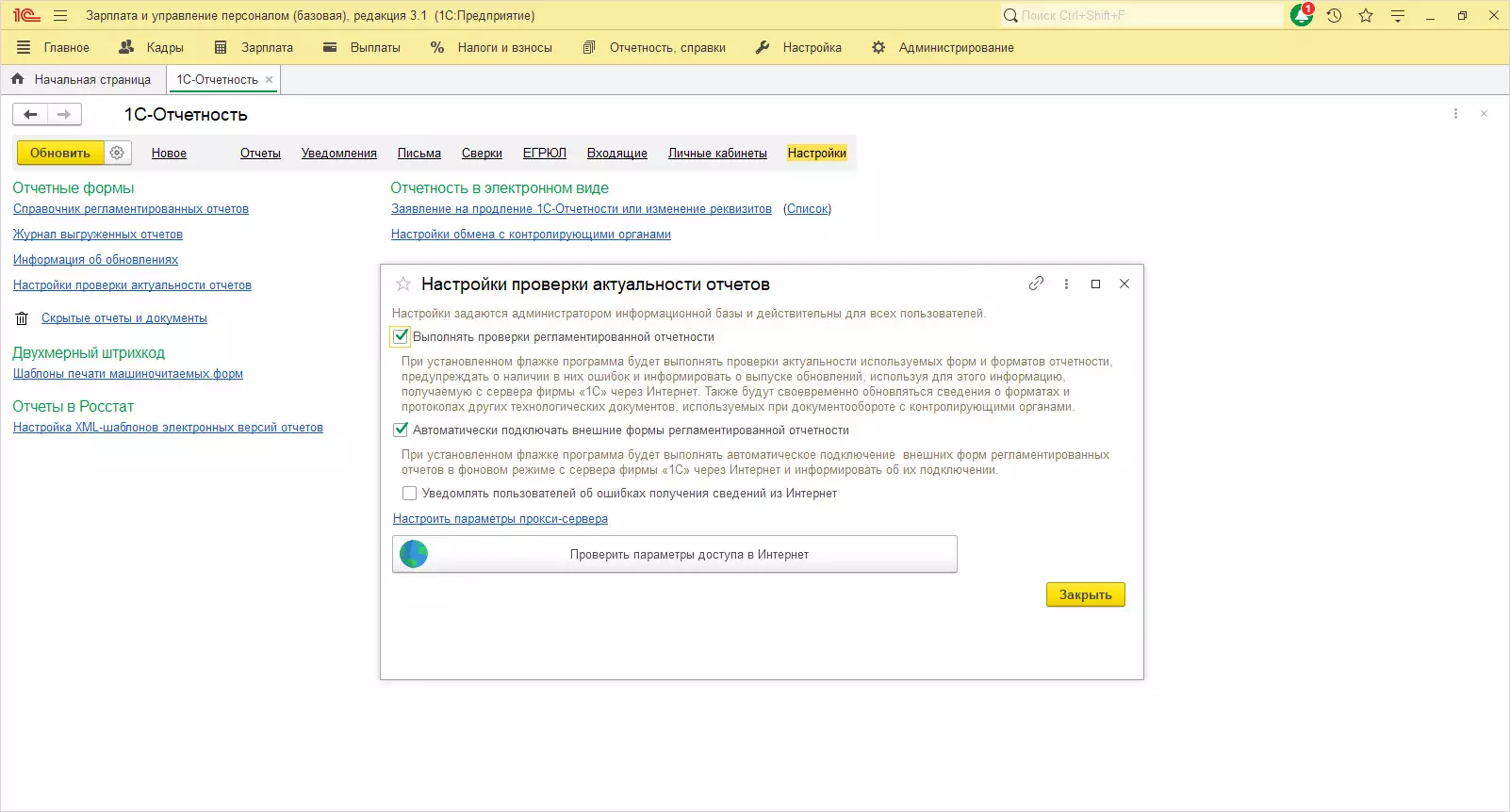
Task: Navigate back with the left arrow
Action: (x=30, y=115)
